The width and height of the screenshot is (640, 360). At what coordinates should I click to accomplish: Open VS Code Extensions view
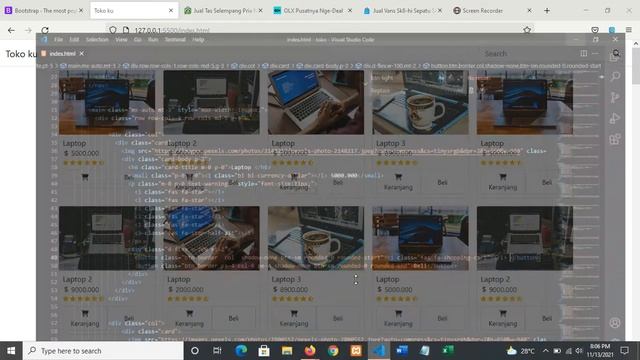click(615, 139)
